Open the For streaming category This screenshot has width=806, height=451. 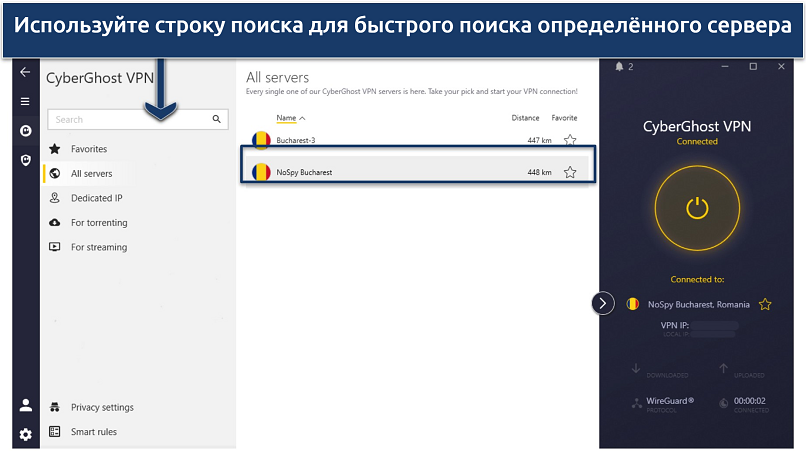[x=98, y=247]
